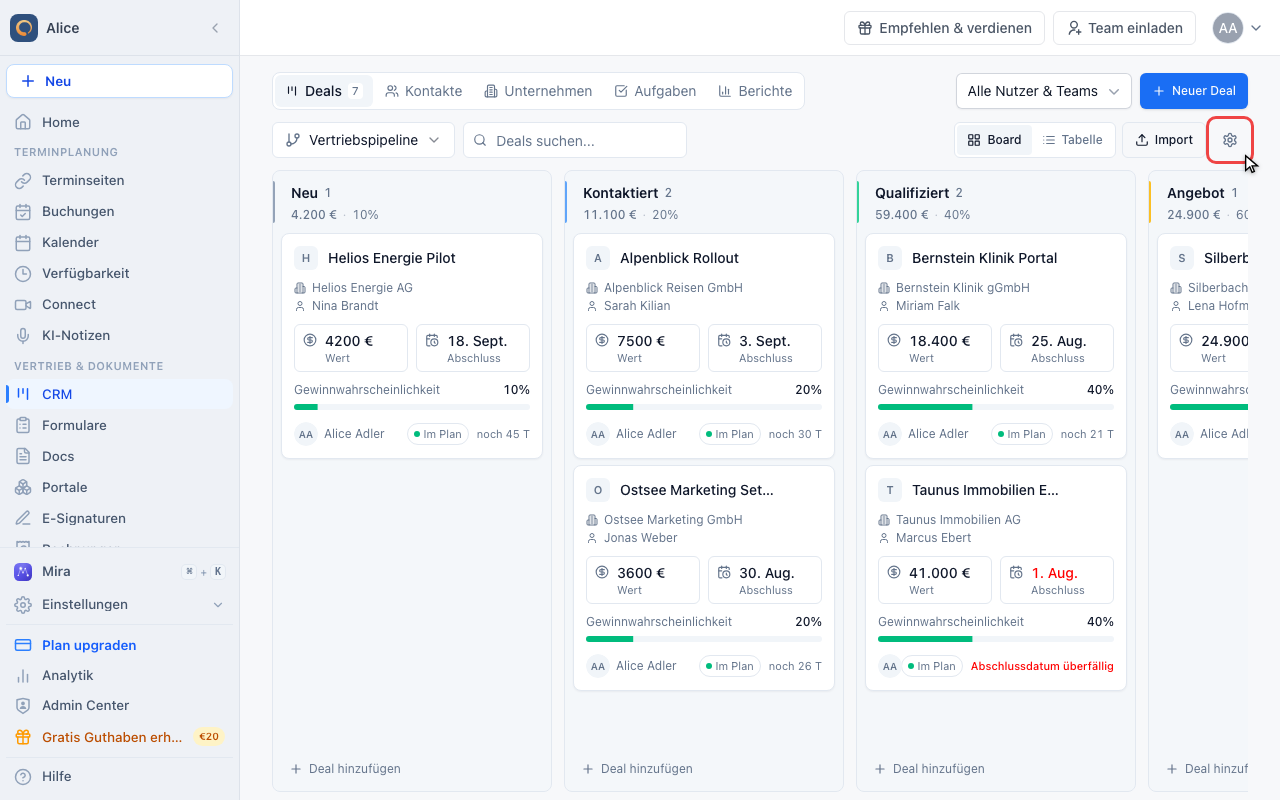1280x800 pixels.
Task: Click Empfehlen & verdienen button
Action: click(x=944, y=28)
